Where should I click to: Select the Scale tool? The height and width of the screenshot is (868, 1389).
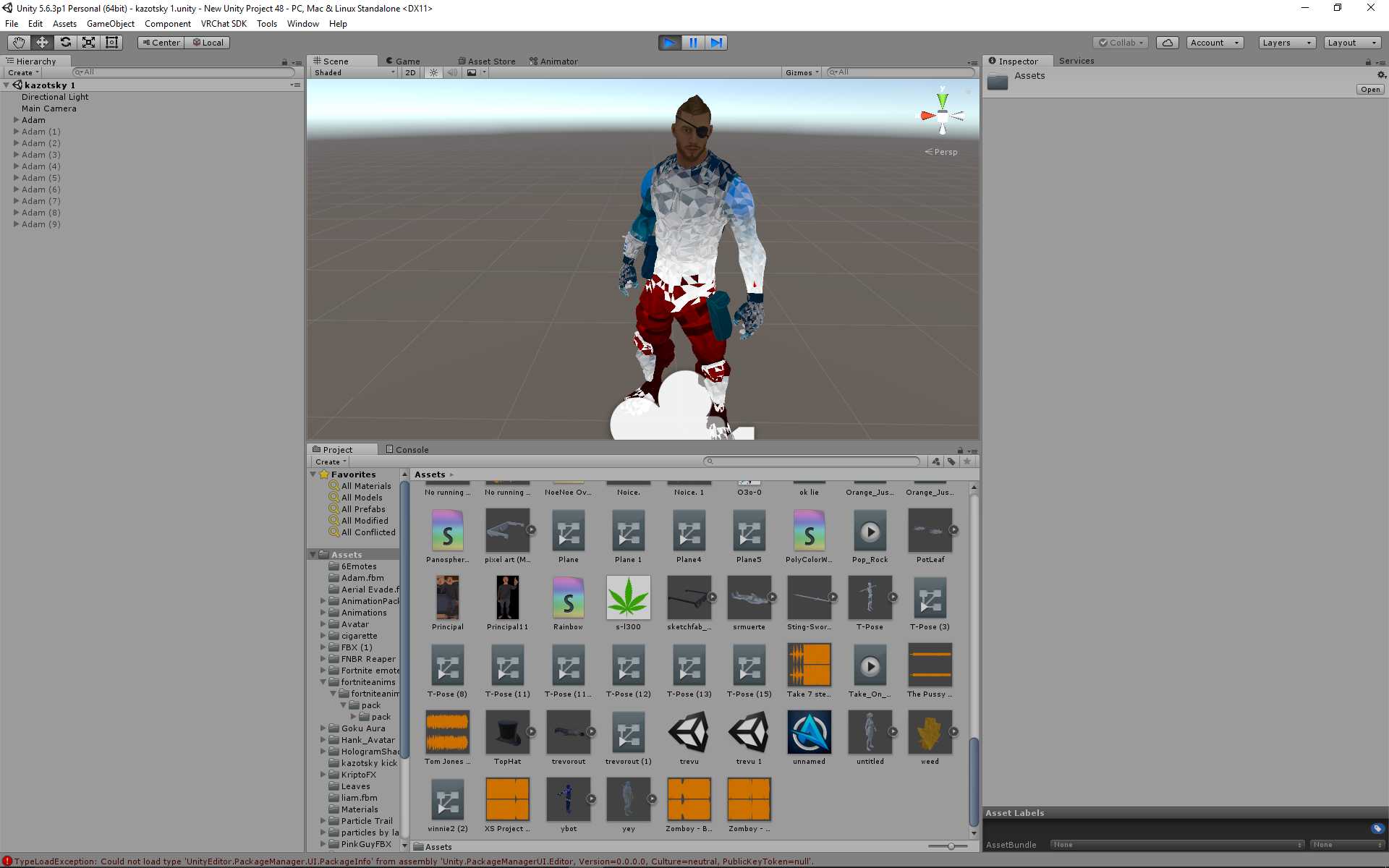(88, 43)
